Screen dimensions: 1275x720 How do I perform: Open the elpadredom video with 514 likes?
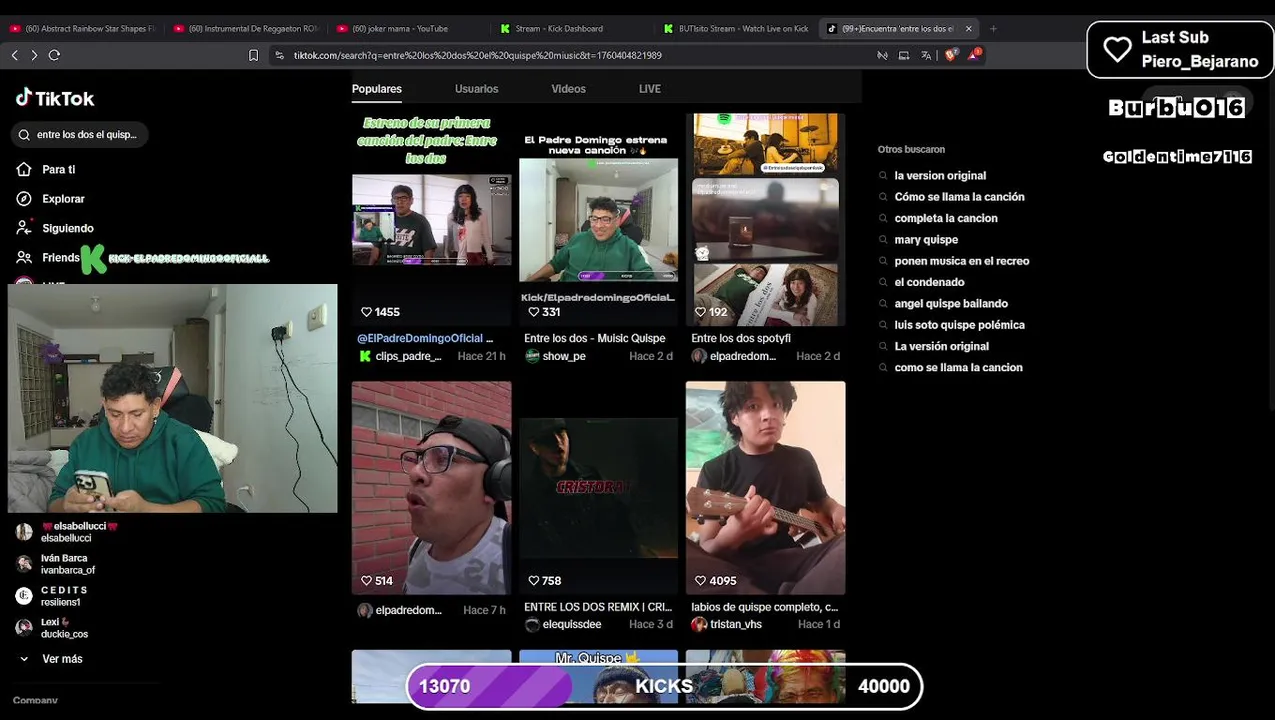(431, 488)
